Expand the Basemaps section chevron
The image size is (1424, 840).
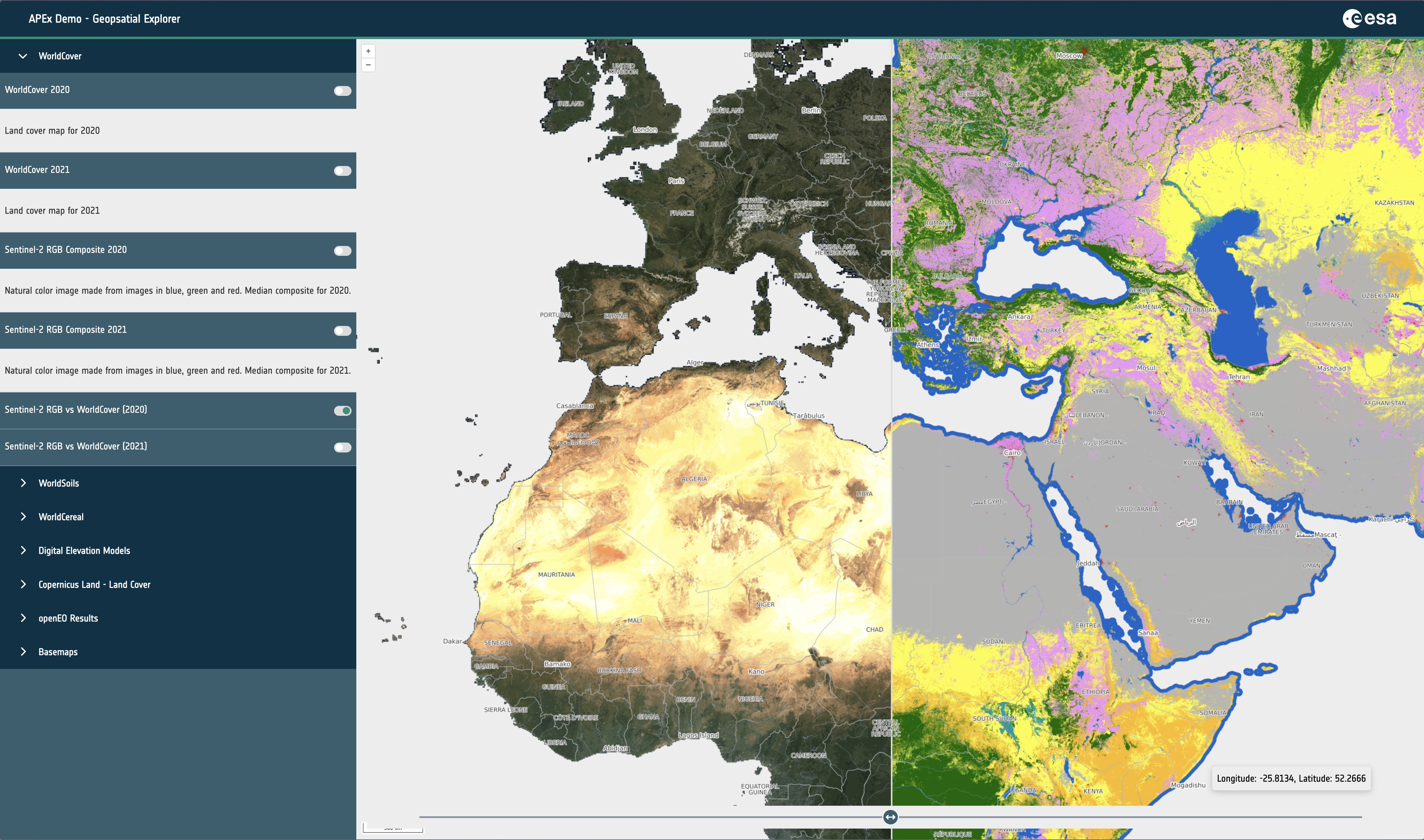point(23,651)
